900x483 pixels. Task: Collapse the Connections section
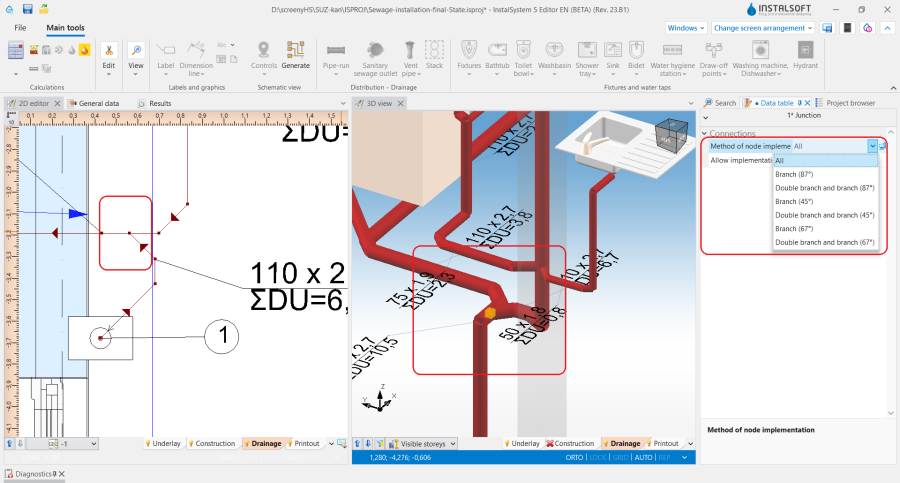click(705, 133)
